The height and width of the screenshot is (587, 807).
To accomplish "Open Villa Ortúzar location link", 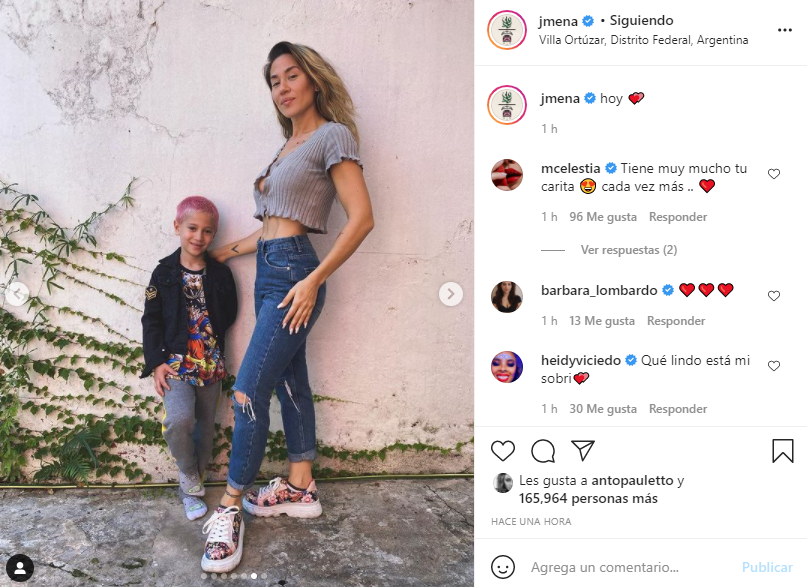I will 643,40.
